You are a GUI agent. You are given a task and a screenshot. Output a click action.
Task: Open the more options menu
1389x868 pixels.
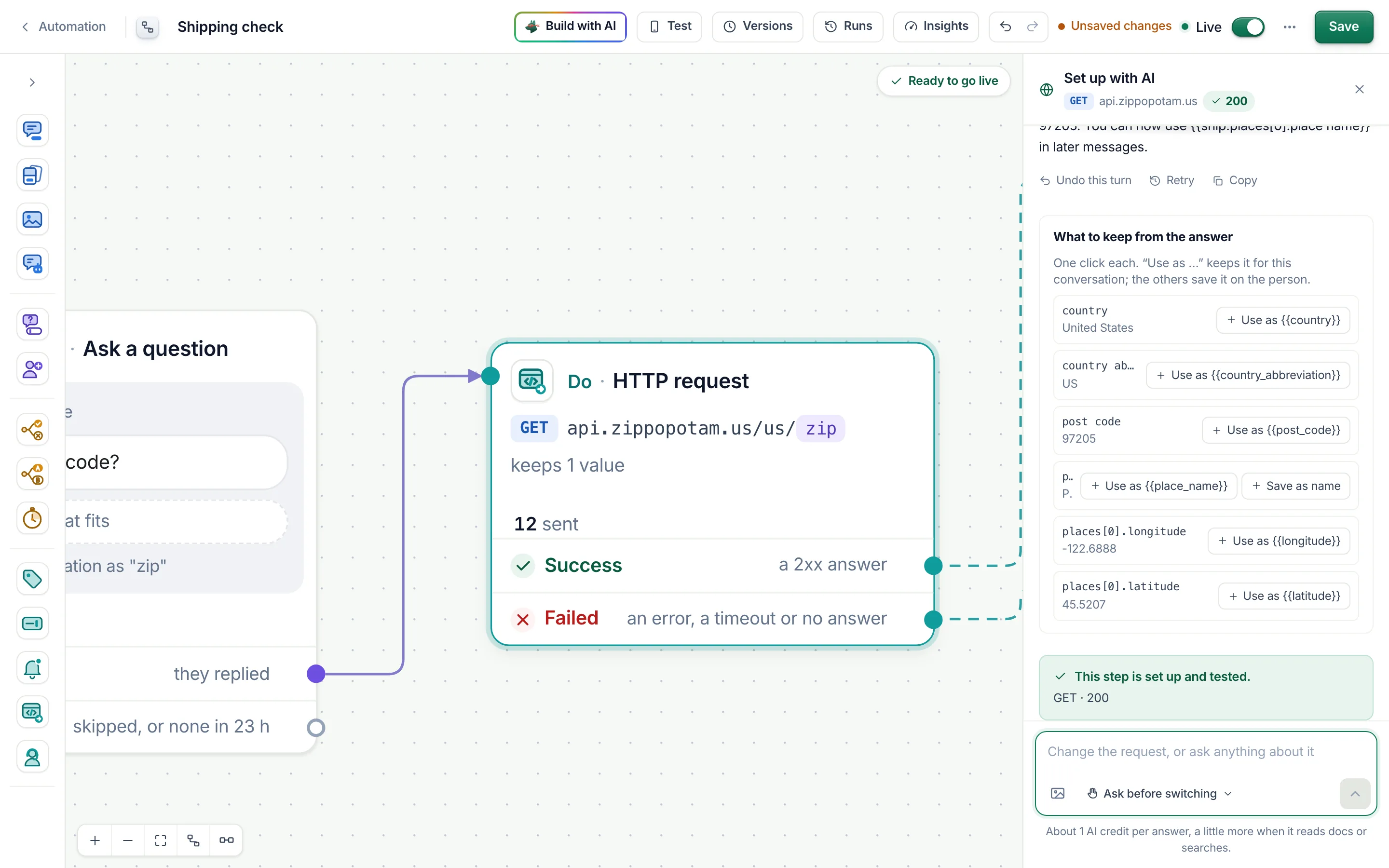coord(1289,27)
